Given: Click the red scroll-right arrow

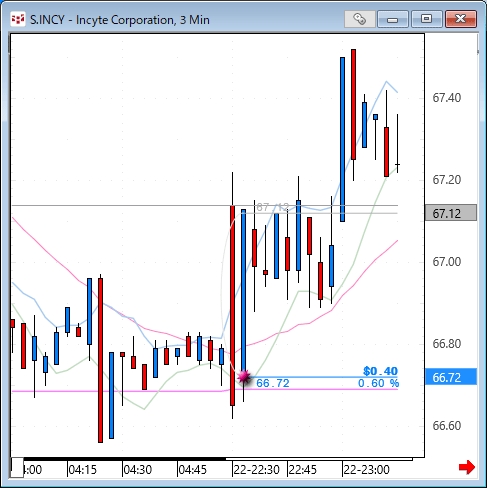Looking at the screenshot, I should click(467, 467).
